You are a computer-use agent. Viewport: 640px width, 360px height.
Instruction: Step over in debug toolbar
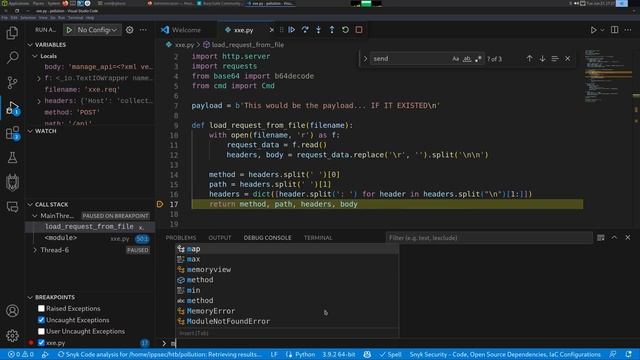305,30
